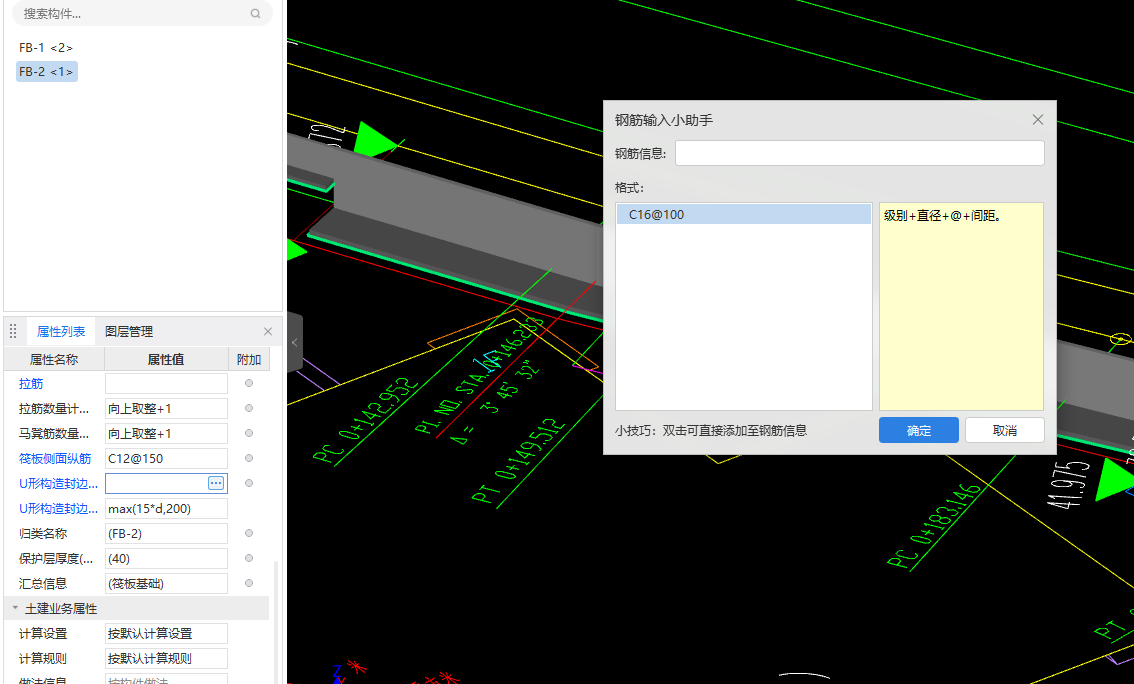Click the 马凳筋数量 value 向上取整+1

(166, 433)
